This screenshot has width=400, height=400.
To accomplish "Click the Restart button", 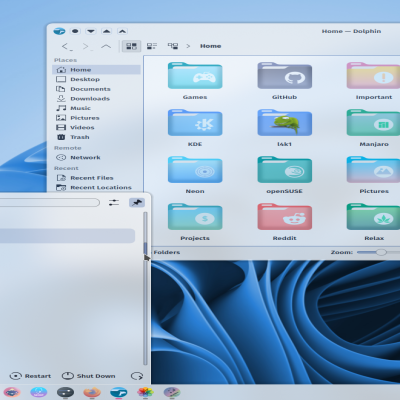I will pos(30,376).
